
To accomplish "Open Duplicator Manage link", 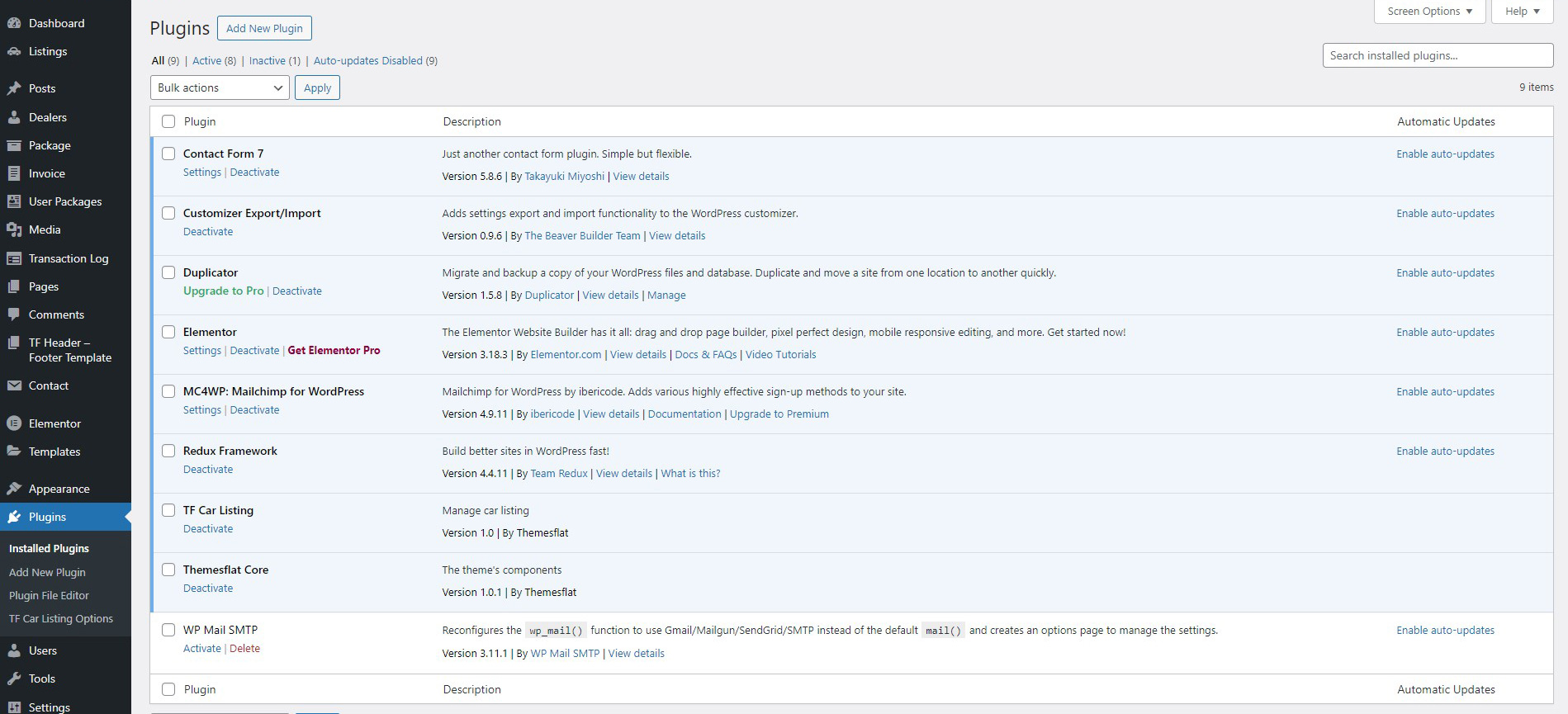I will 666,296.
